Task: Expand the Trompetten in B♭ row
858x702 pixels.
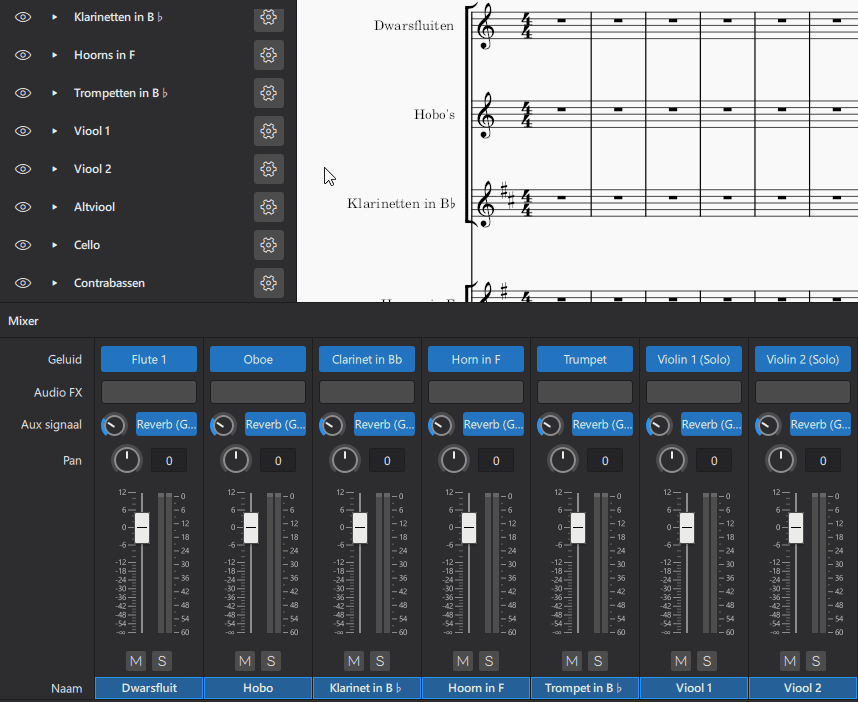Action: (x=54, y=93)
